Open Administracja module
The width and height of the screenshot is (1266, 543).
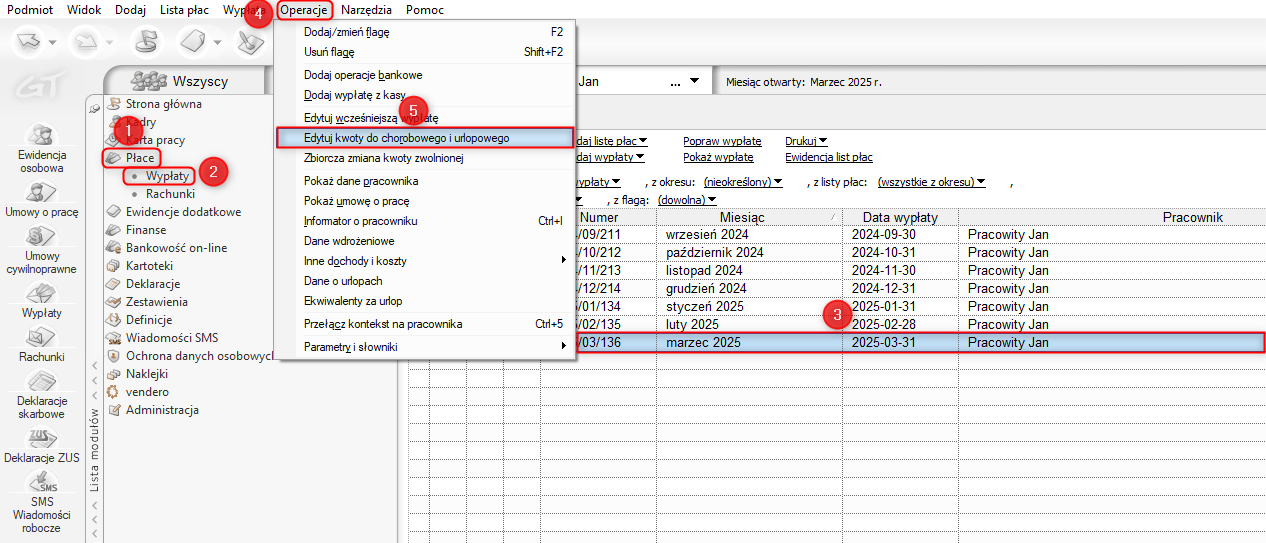click(162, 410)
